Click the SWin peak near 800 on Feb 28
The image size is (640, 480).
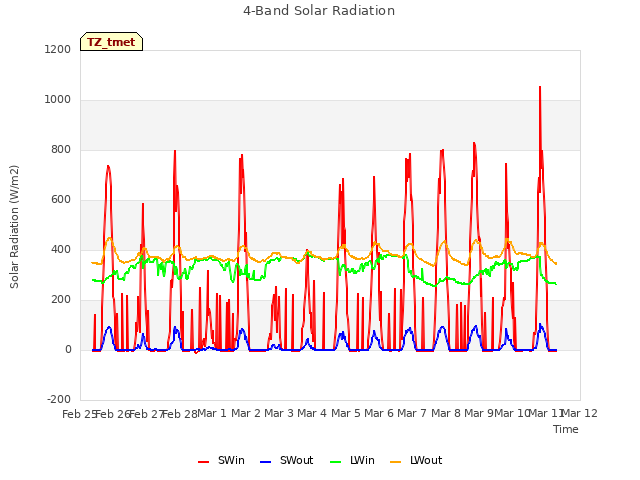point(175,151)
